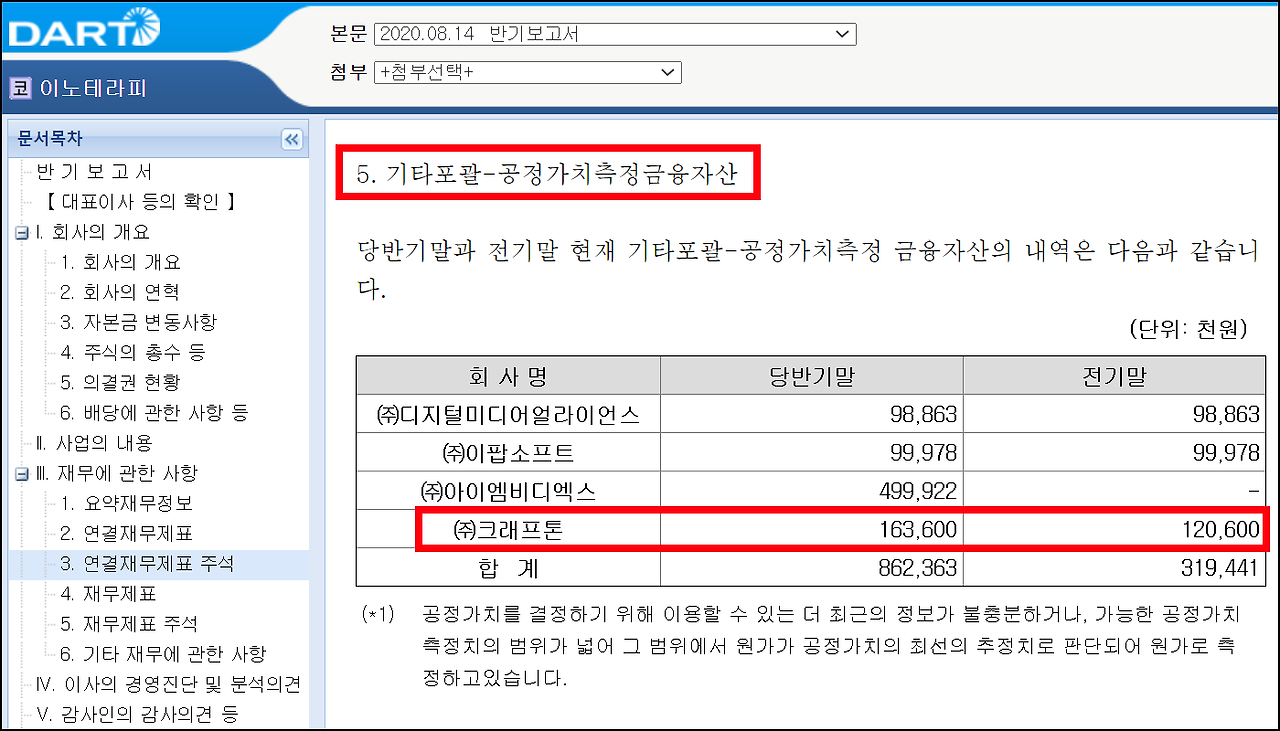Open 1. 요약재무정보 subsection

coord(126,503)
